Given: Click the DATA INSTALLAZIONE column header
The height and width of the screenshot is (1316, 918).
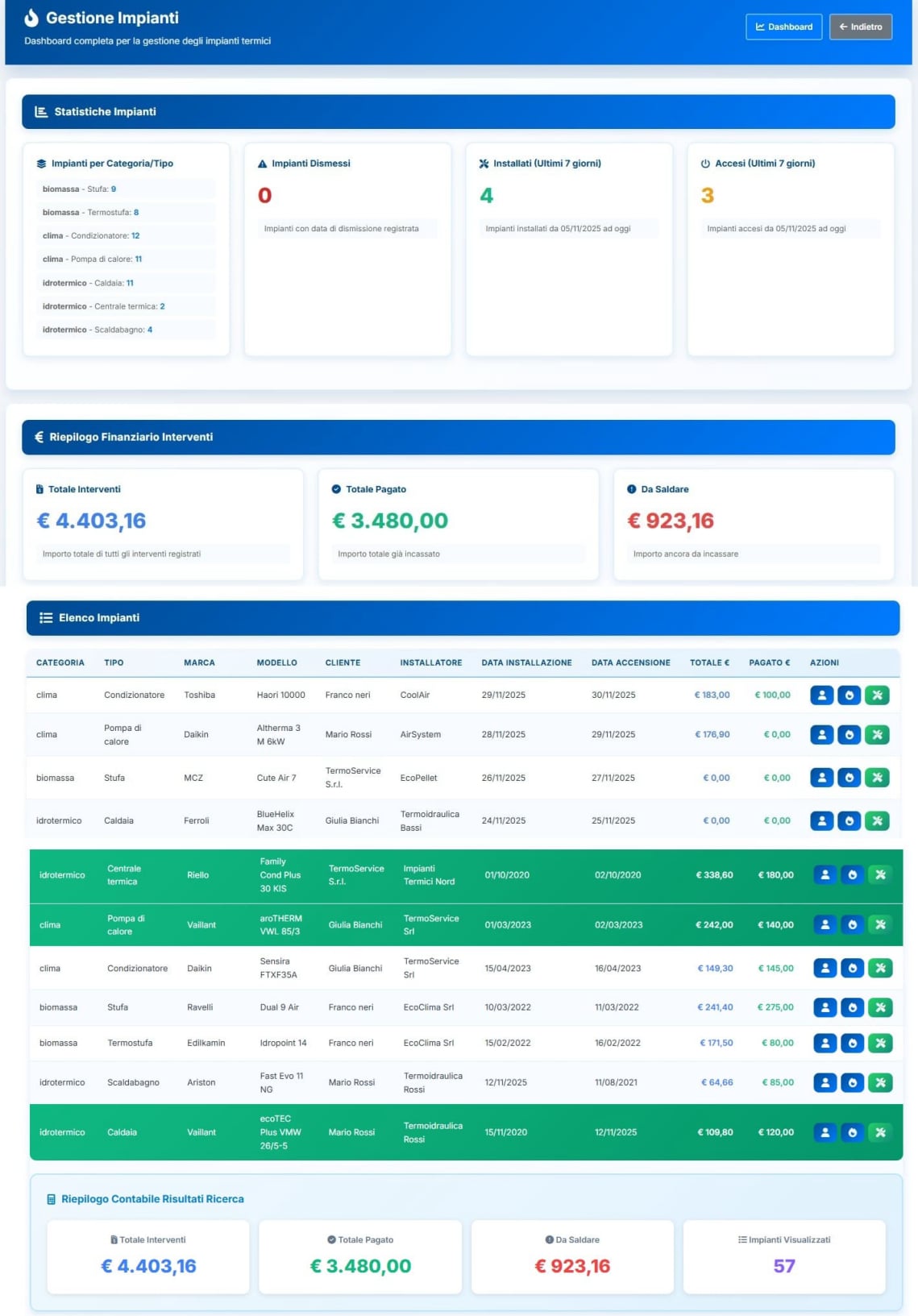Looking at the screenshot, I should [x=526, y=662].
